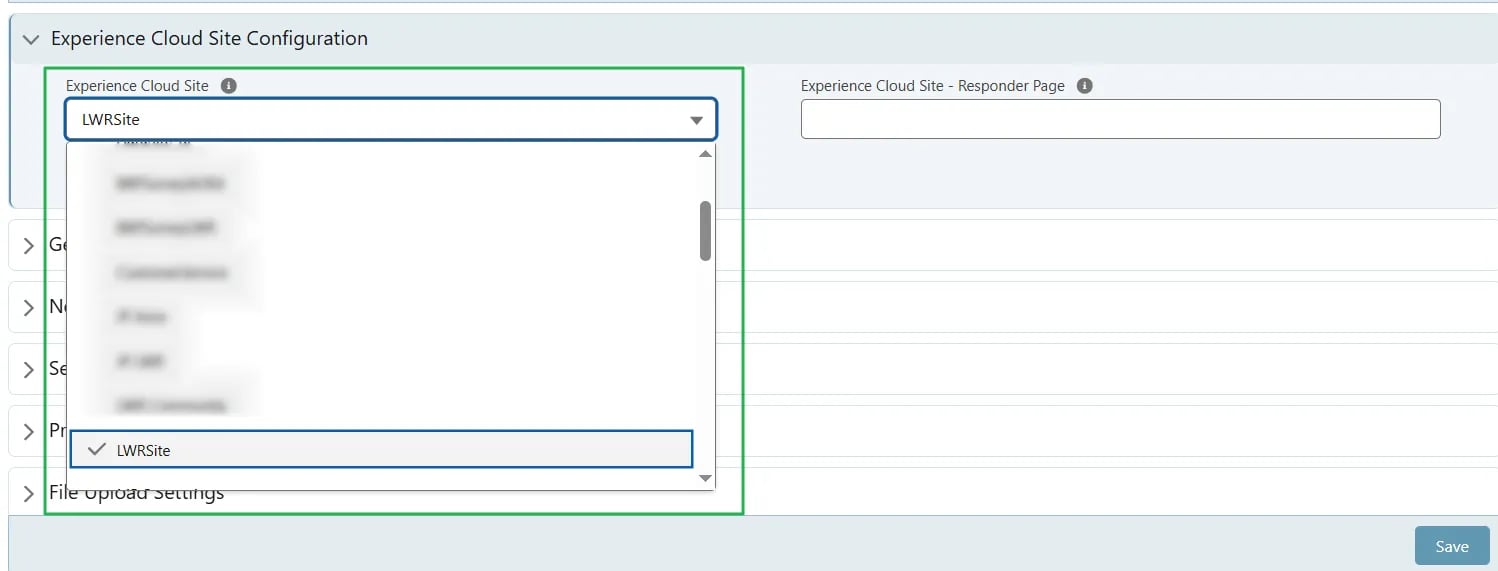Click the dropdown list scroll-up arrow

[x=705, y=154]
